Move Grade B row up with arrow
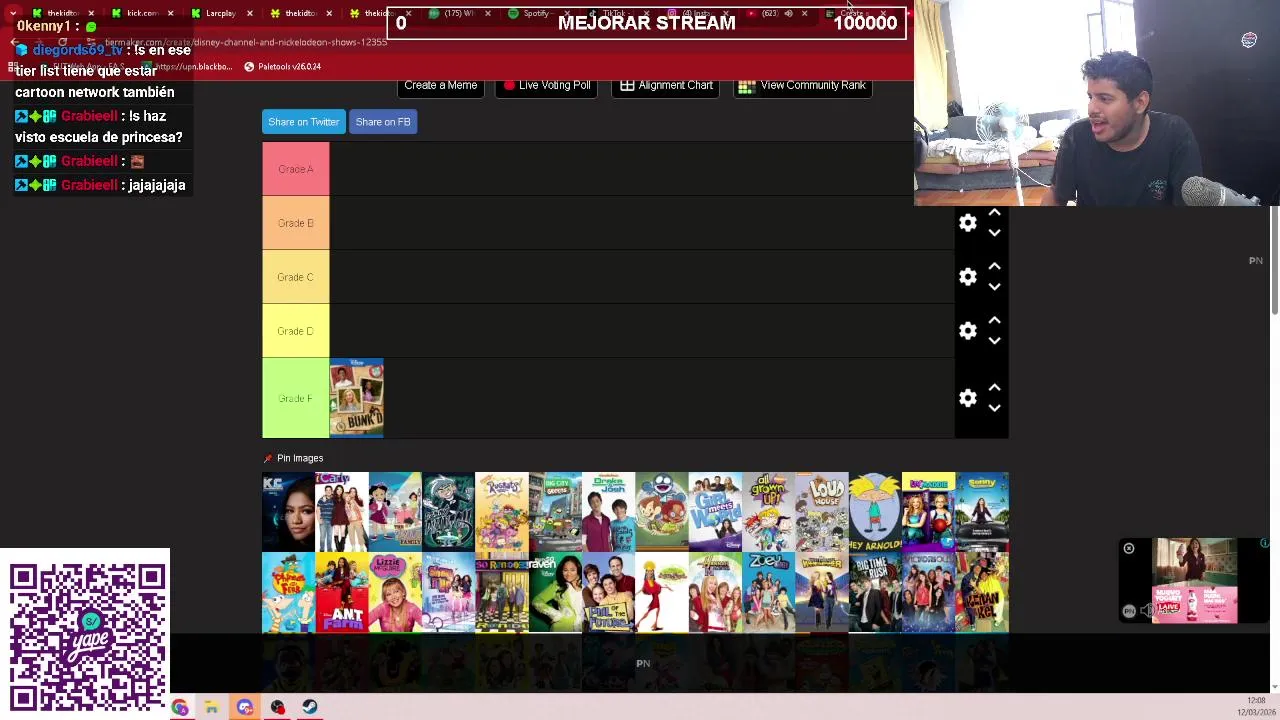Viewport: 1280px width, 720px height. [994, 213]
